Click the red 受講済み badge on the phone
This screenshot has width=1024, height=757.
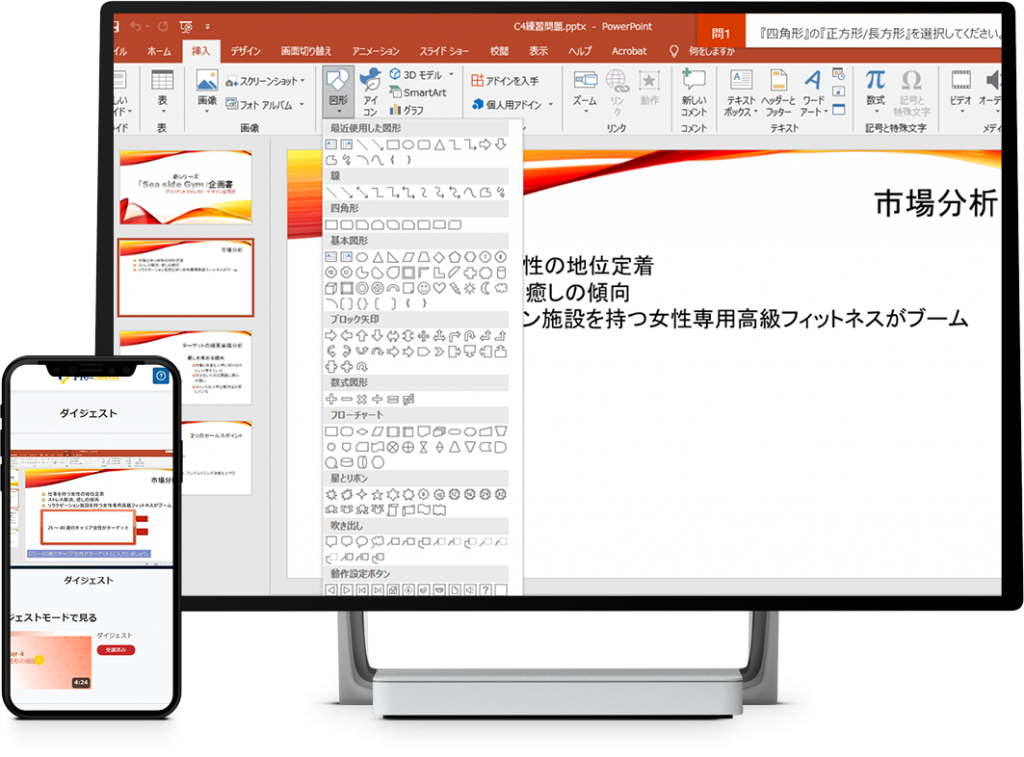(x=116, y=650)
